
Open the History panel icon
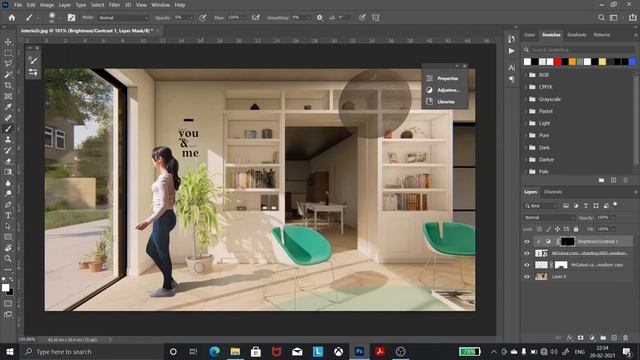point(511,39)
